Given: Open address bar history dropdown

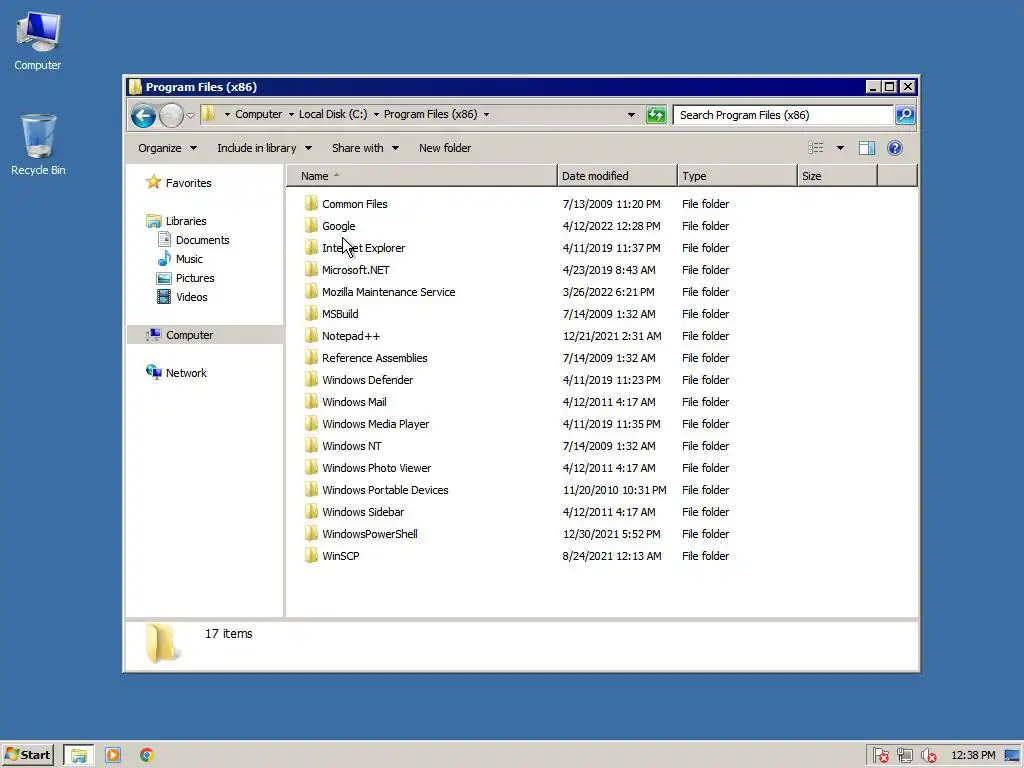Looking at the screenshot, I should click(631, 115).
